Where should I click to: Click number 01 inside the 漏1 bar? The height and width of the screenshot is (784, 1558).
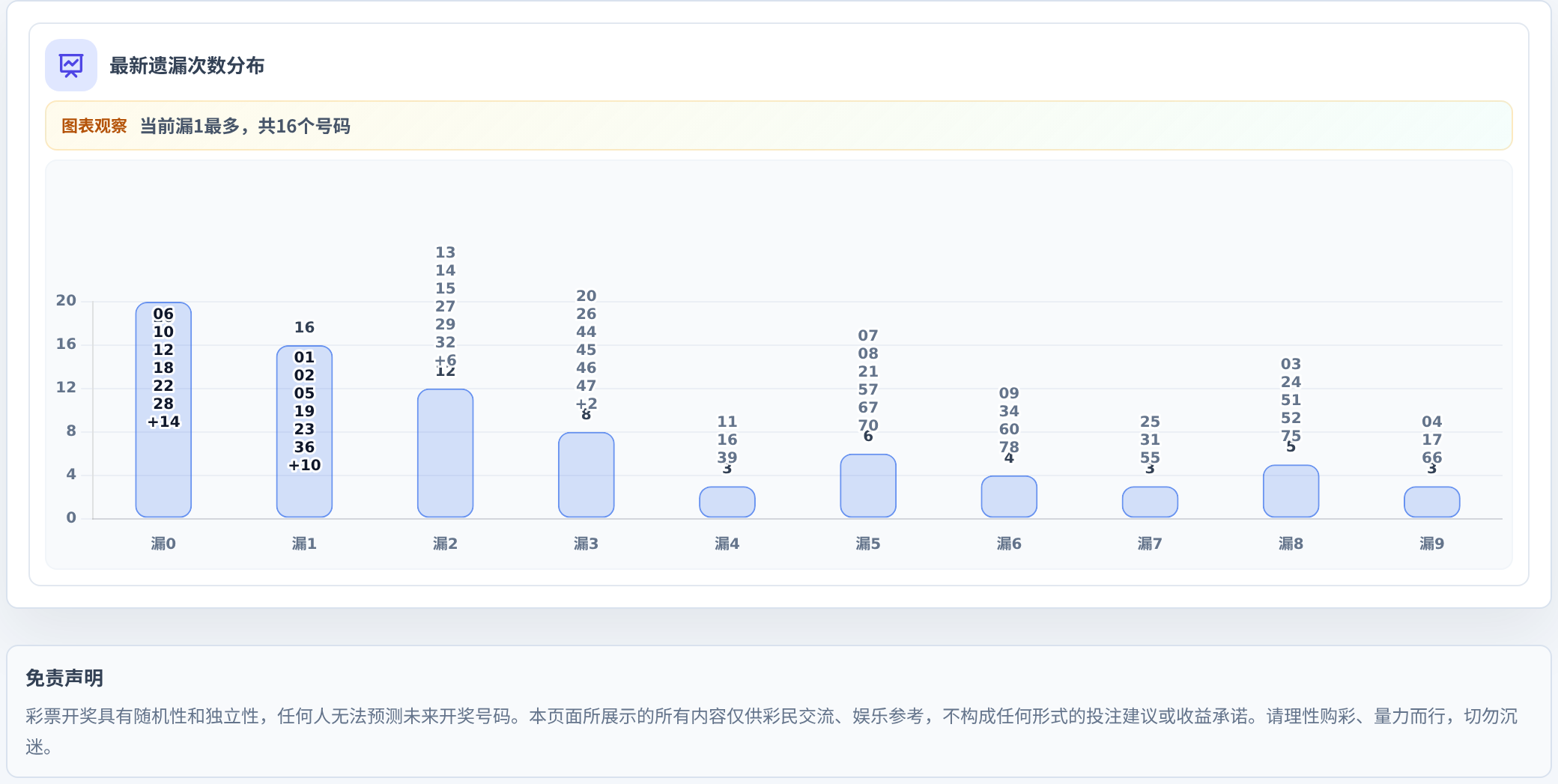click(304, 357)
